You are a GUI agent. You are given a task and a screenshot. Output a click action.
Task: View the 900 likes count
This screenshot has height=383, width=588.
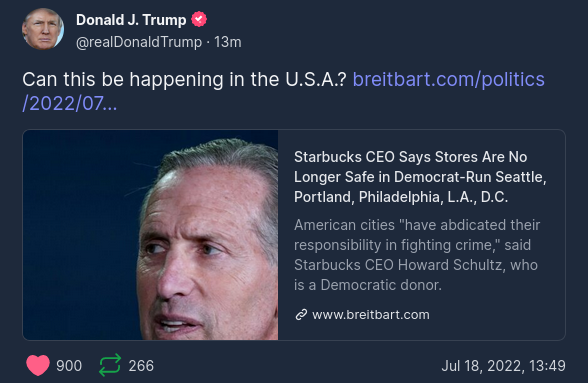click(x=69, y=366)
